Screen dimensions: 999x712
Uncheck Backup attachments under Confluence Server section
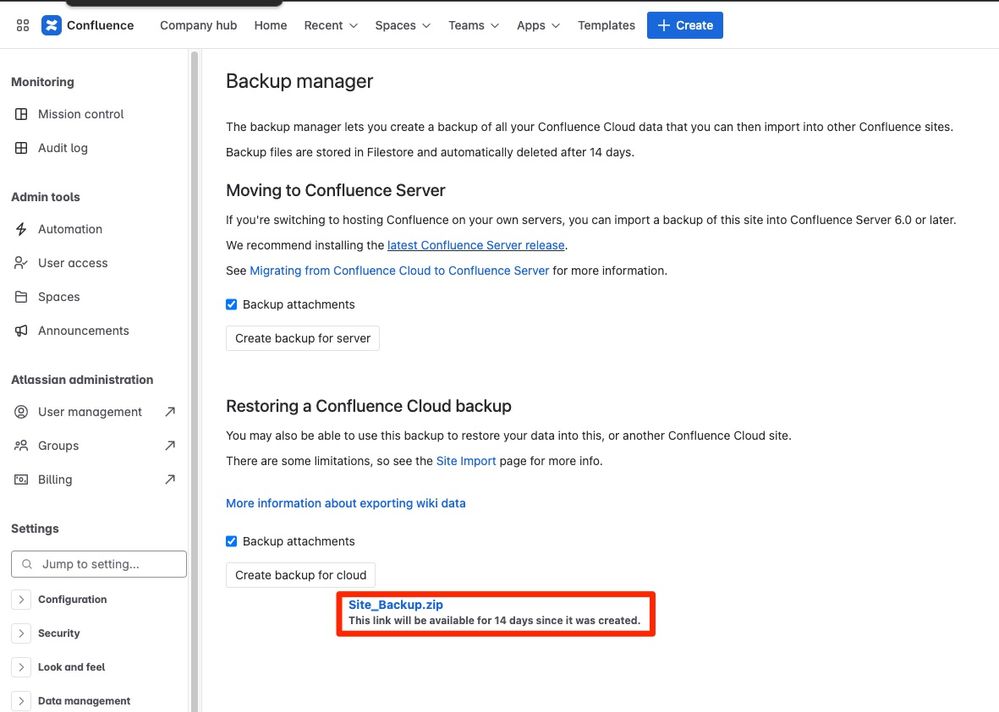(x=231, y=304)
